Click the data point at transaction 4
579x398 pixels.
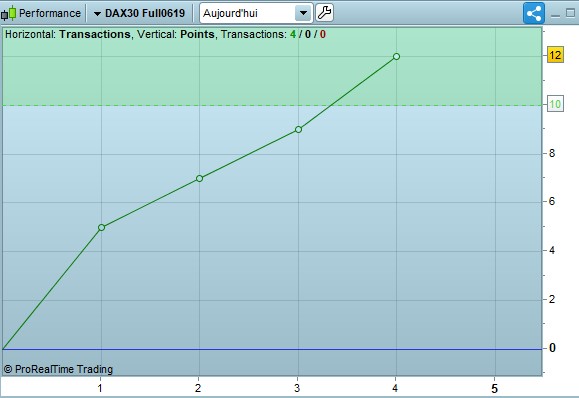396,56
